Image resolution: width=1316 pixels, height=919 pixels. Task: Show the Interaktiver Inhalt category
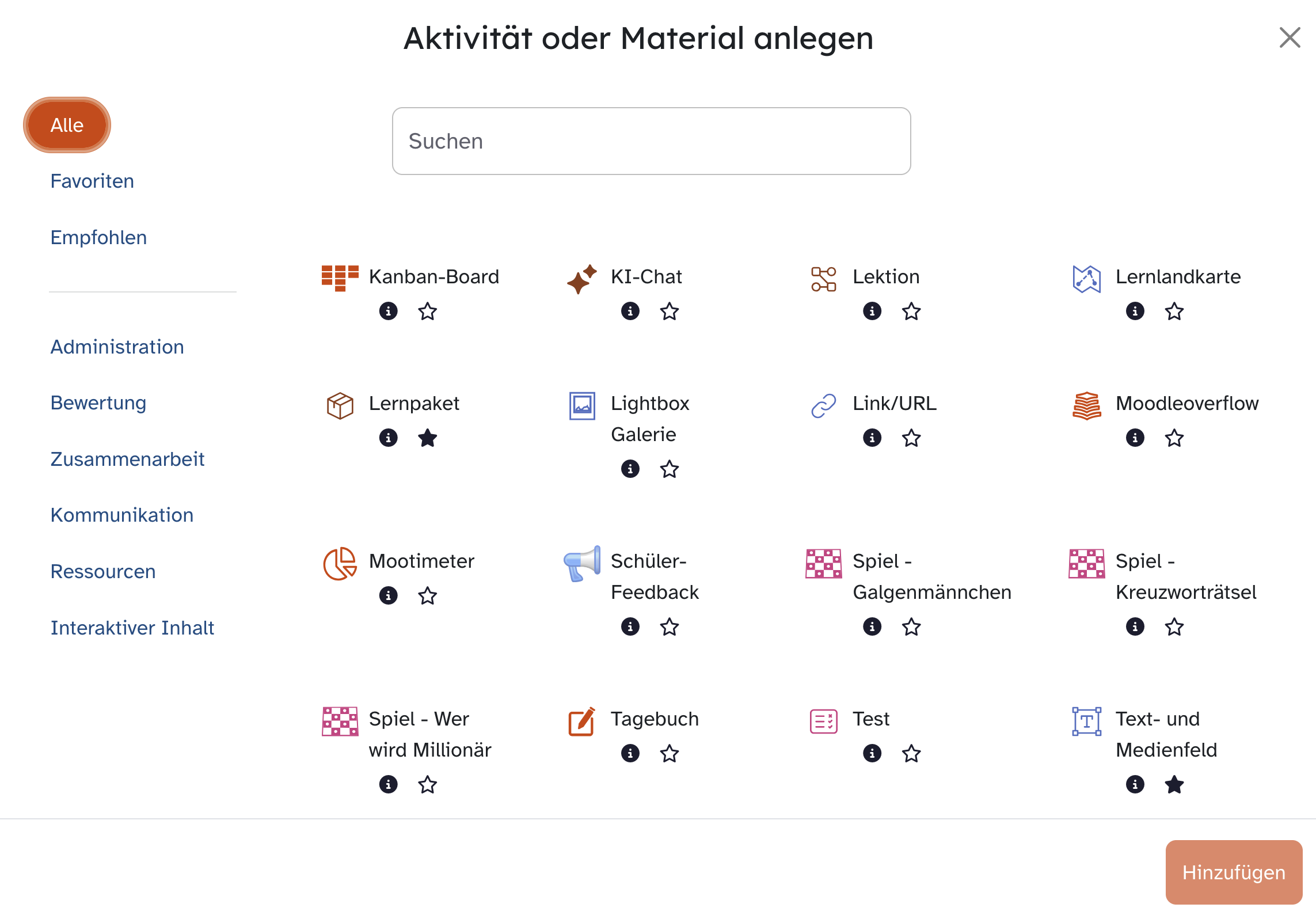(132, 628)
